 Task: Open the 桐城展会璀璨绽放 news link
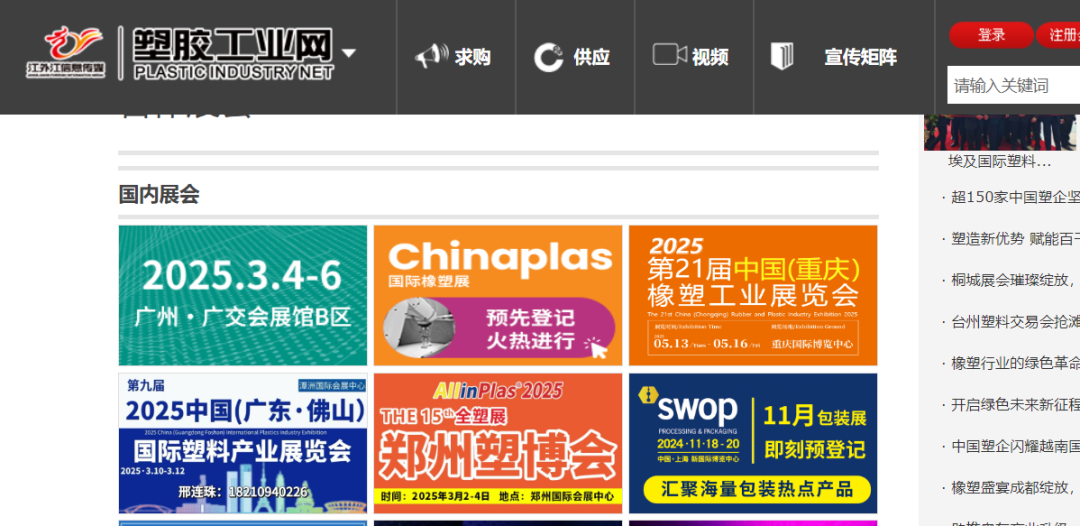(x=1014, y=280)
